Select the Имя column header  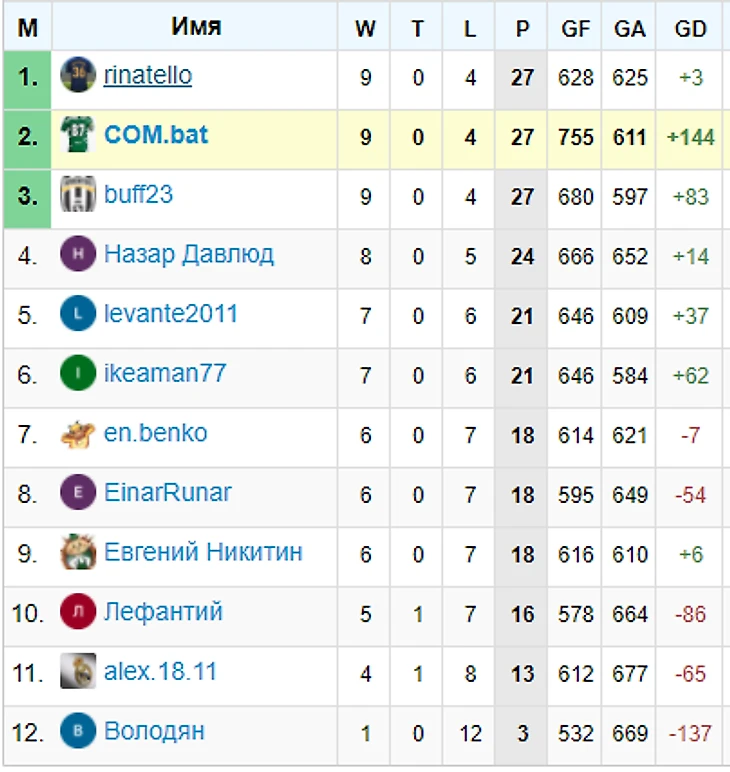pyautogui.click(x=195, y=26)
